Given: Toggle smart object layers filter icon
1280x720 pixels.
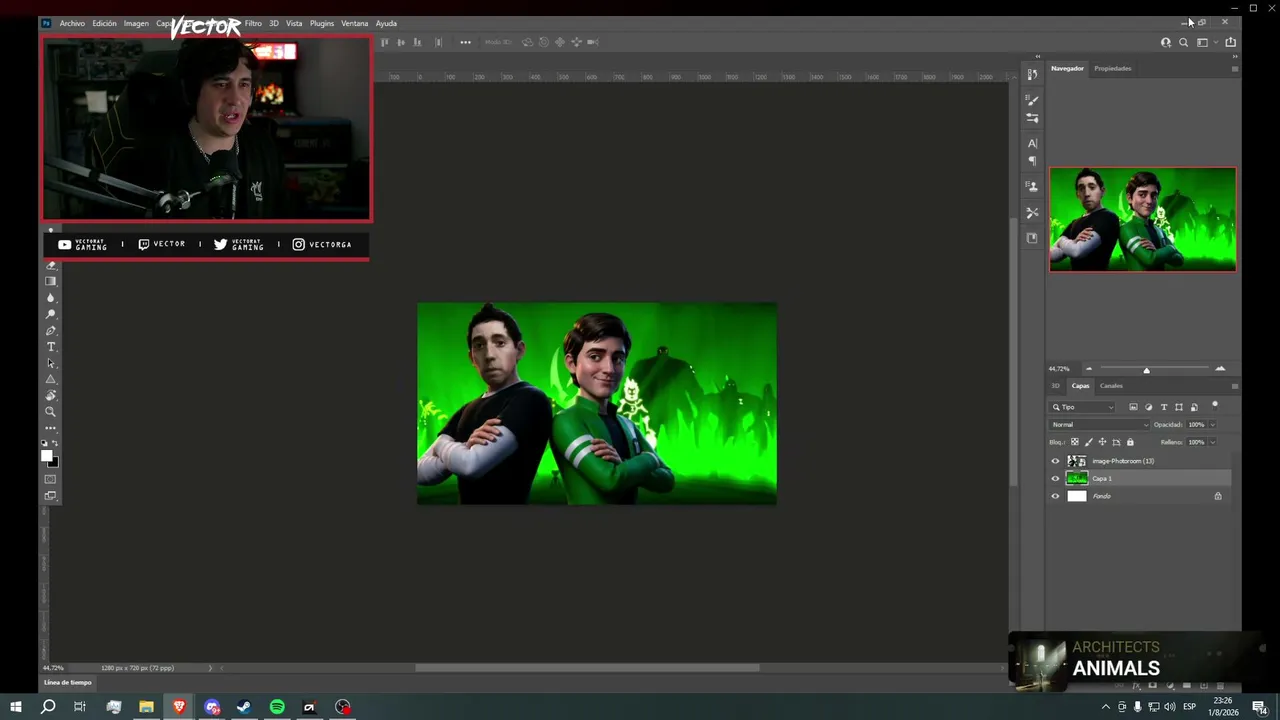Looking at the screenshot, I should (x=1194, y=407).
